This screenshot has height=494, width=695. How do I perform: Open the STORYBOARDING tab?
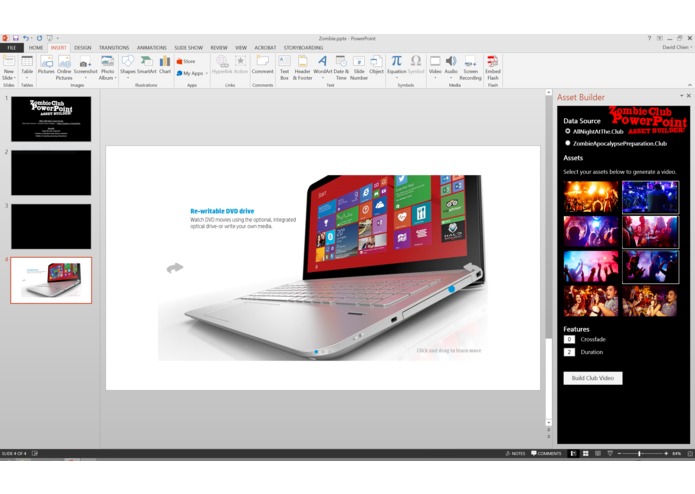click(x=303, y=47)
